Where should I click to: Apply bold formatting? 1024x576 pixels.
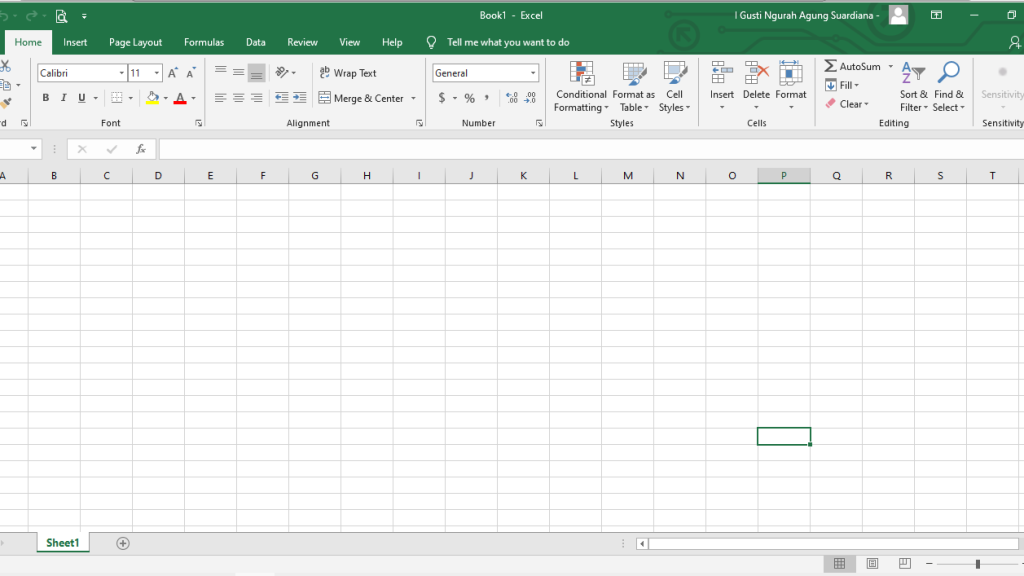(x=45, y=97)
